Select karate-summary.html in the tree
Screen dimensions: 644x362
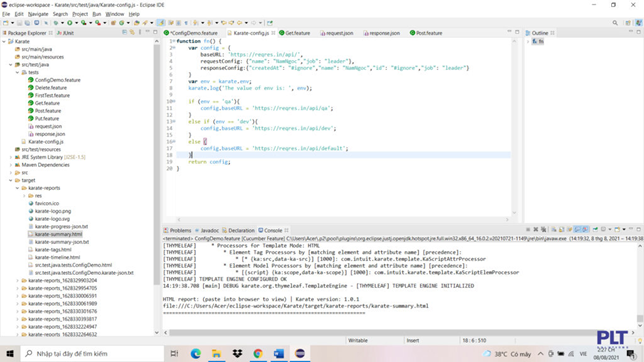pyautogui.click(x=55, y=234)
